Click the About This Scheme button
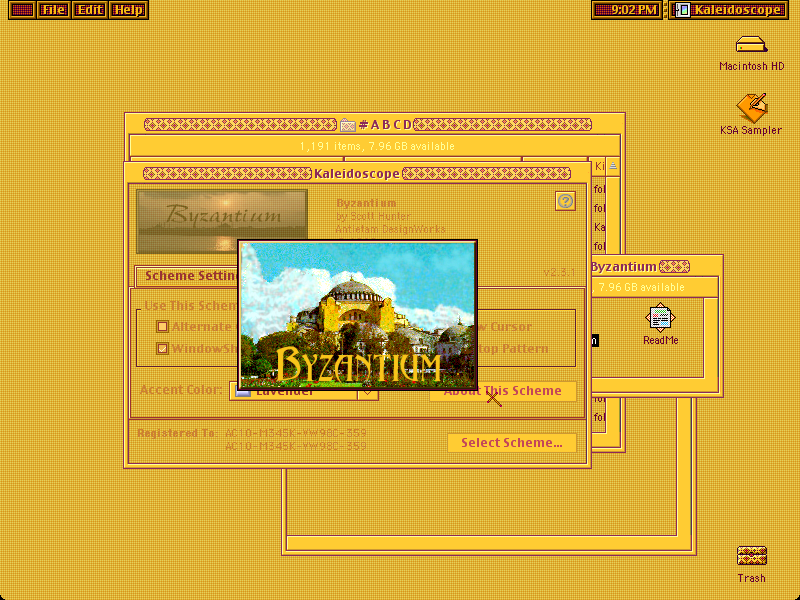The height and width of the screenshot is (600, 800). pos(503,391)
